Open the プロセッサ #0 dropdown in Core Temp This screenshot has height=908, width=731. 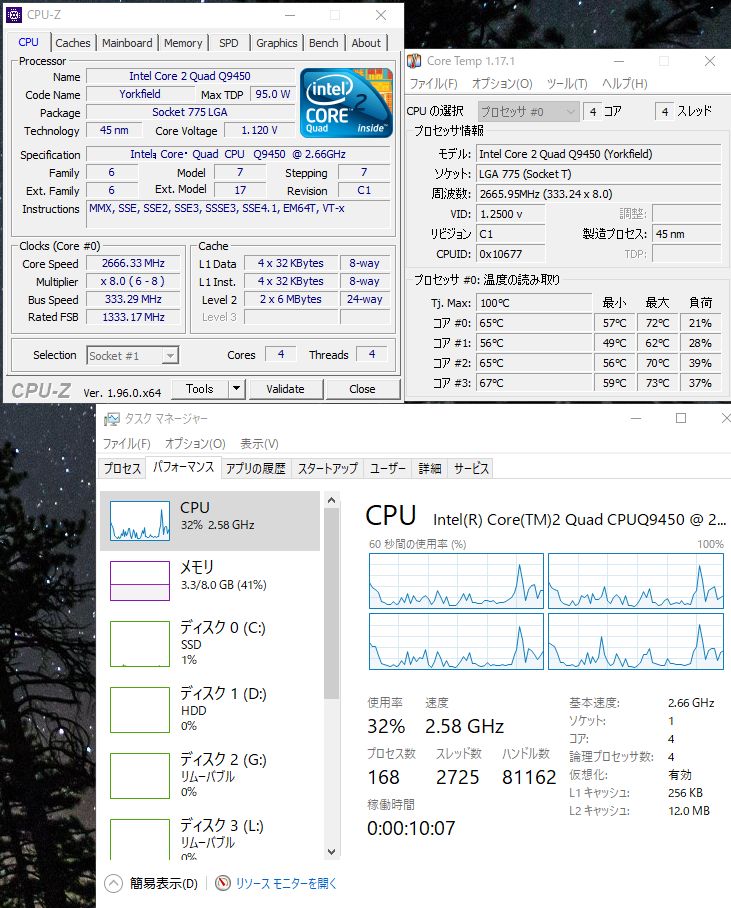[529, 111]
